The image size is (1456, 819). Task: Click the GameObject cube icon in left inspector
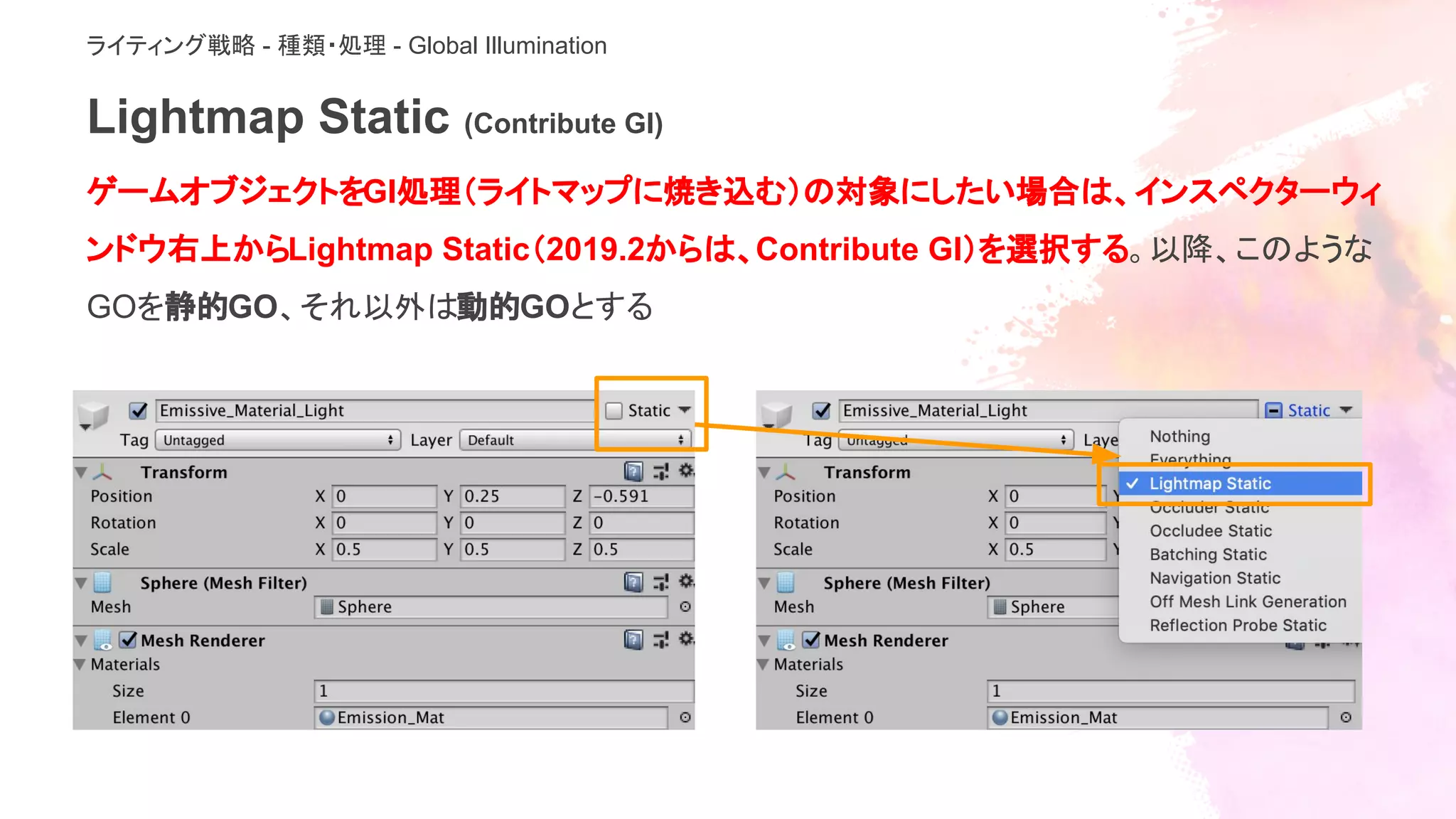(x=93, y=414)
